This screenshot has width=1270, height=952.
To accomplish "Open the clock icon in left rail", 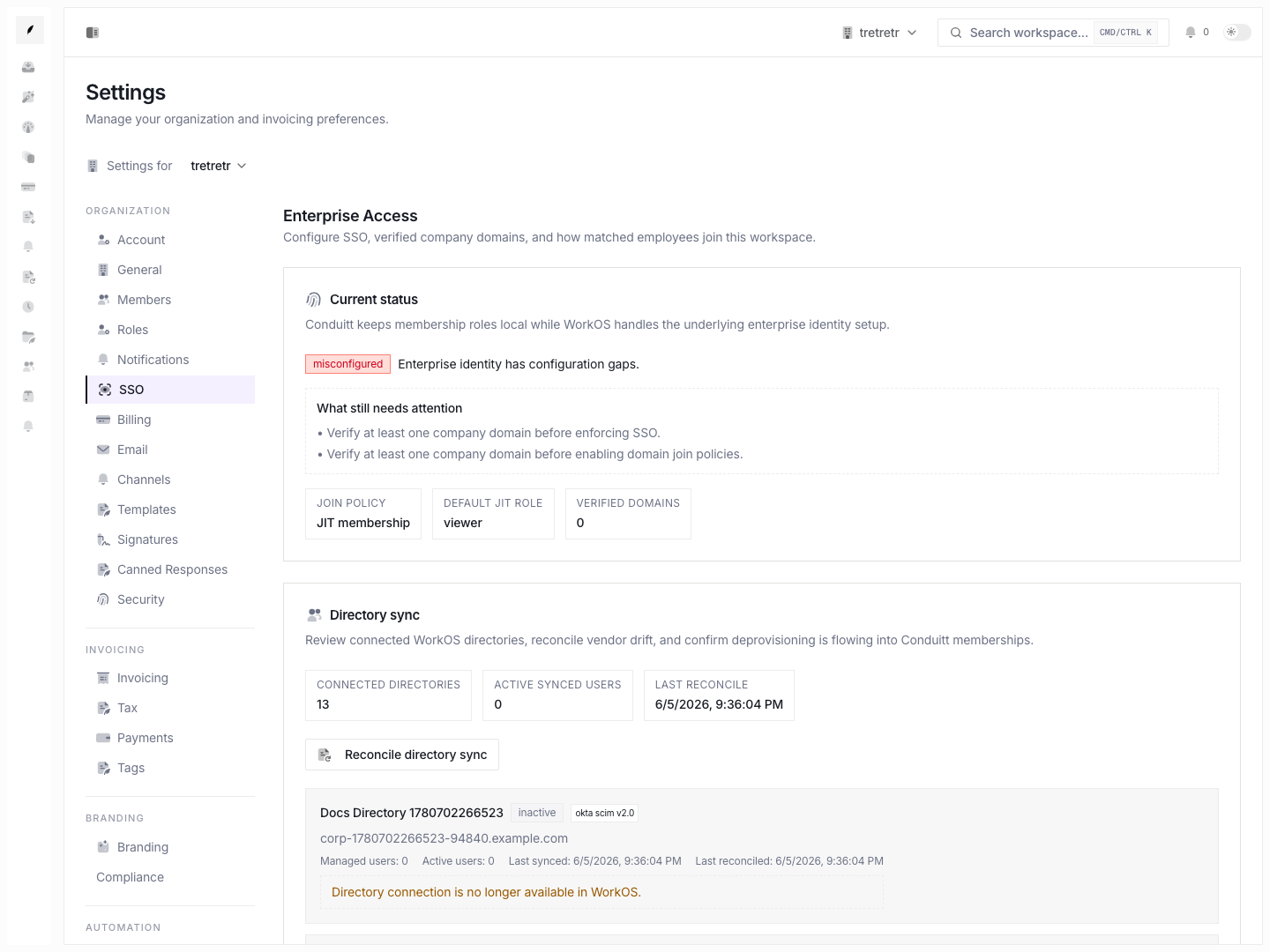I will (x=28, y=307).
